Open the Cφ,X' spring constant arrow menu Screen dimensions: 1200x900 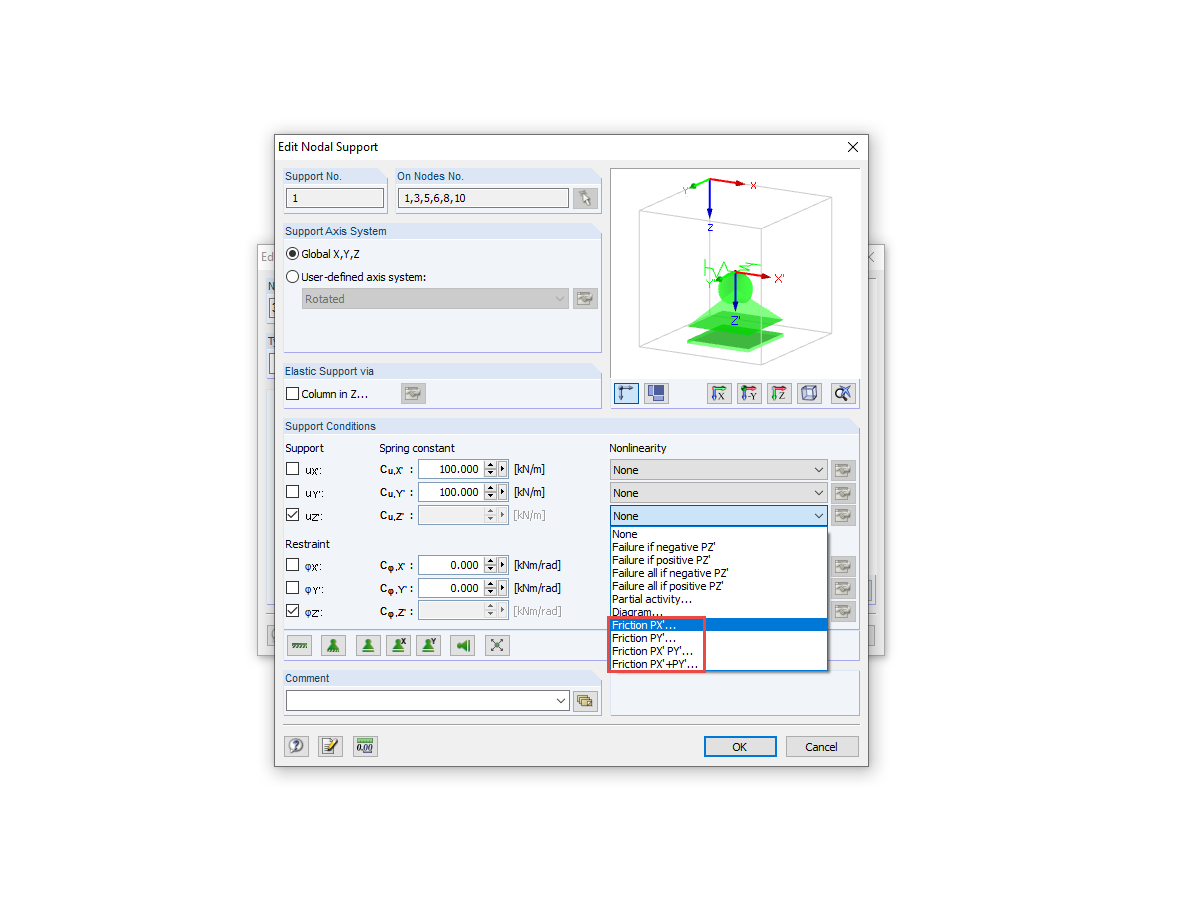(x=503, y=565)
